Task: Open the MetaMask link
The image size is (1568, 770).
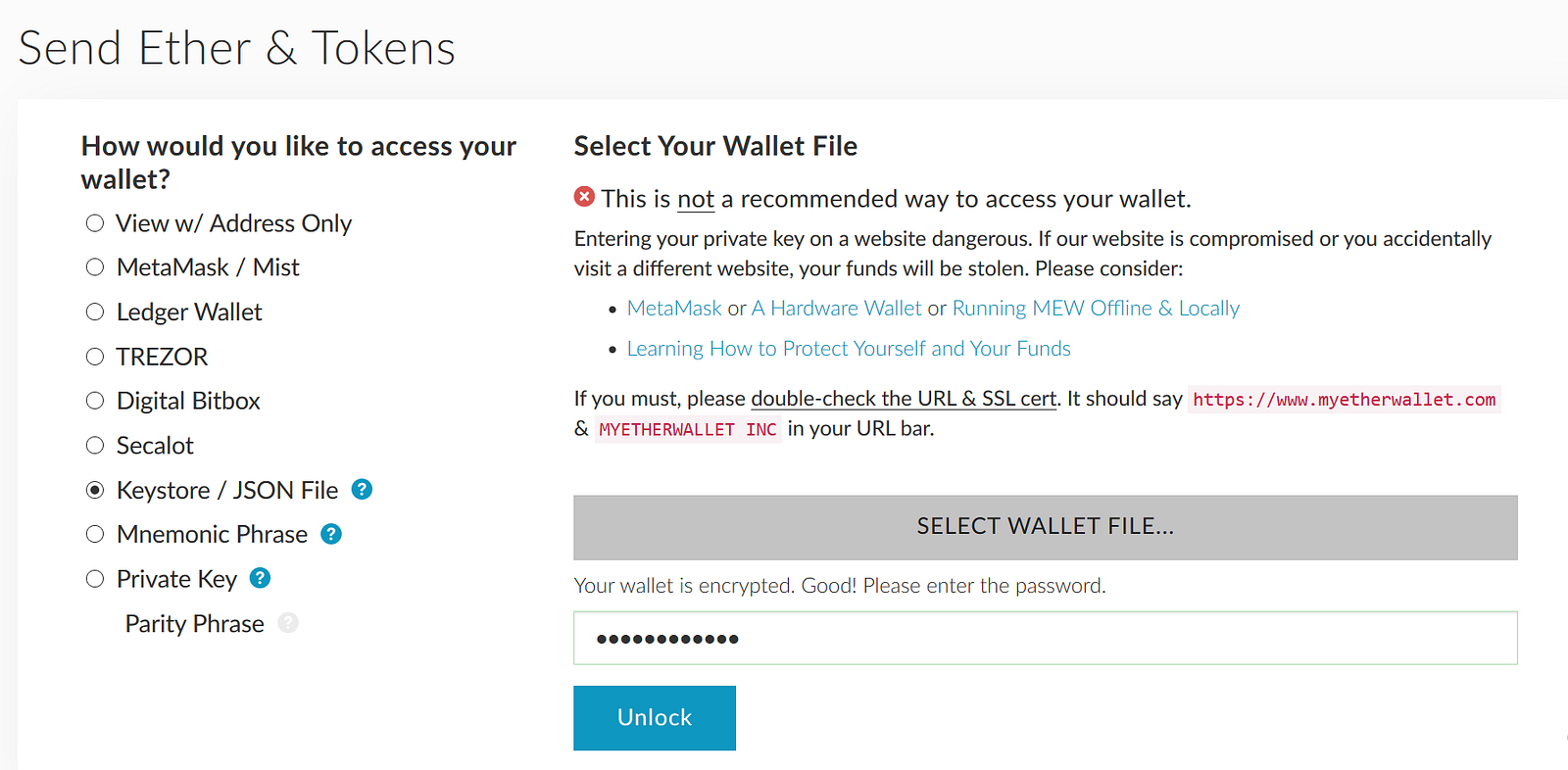Action: tap(673, 309)
